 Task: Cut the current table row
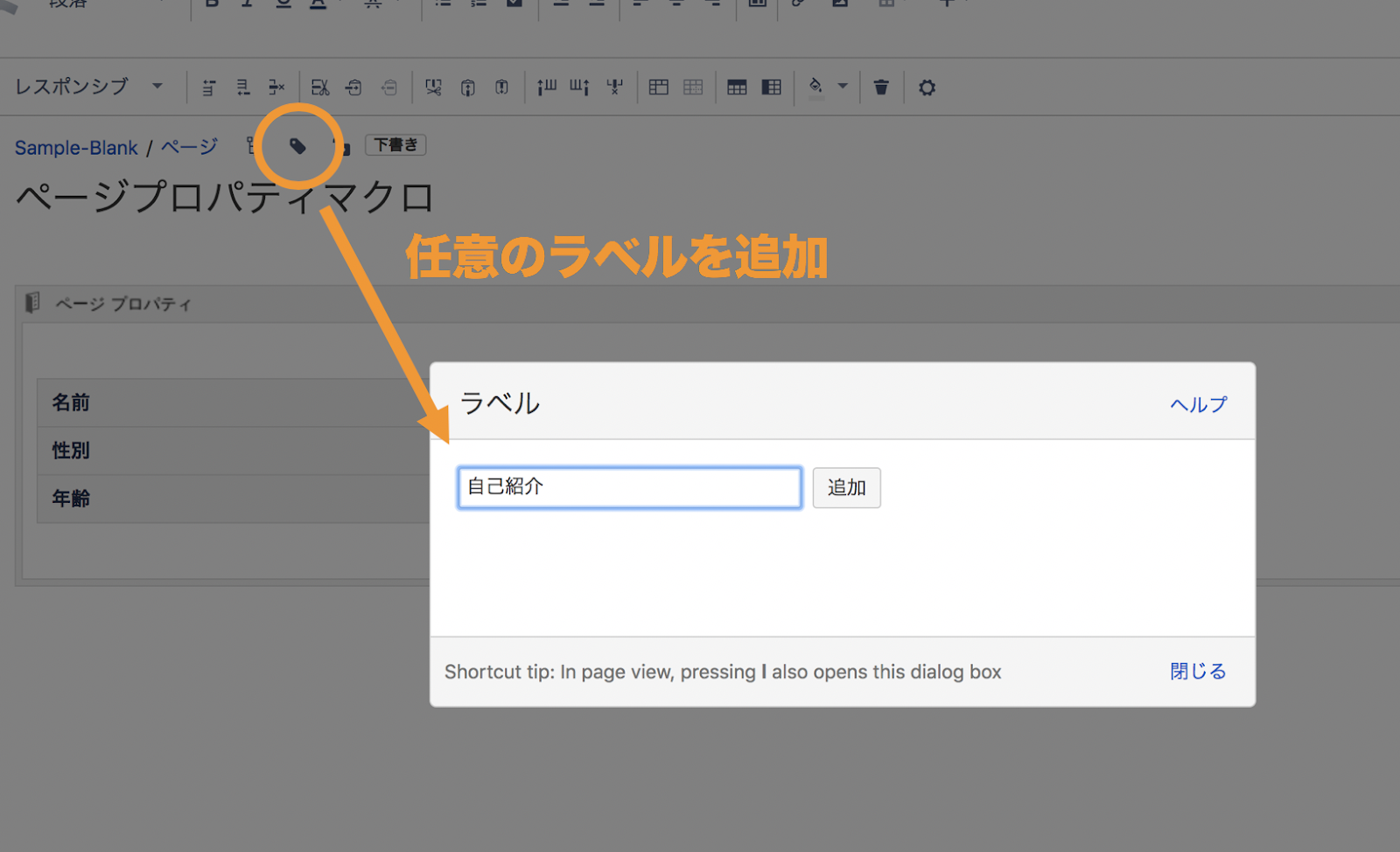tap(320, 87)
